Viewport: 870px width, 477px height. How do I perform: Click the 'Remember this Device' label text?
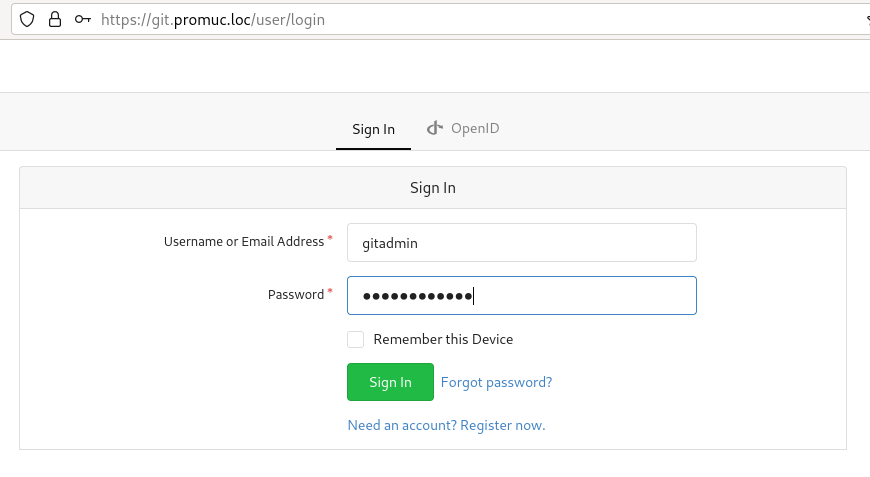click(x=443, y=339)
